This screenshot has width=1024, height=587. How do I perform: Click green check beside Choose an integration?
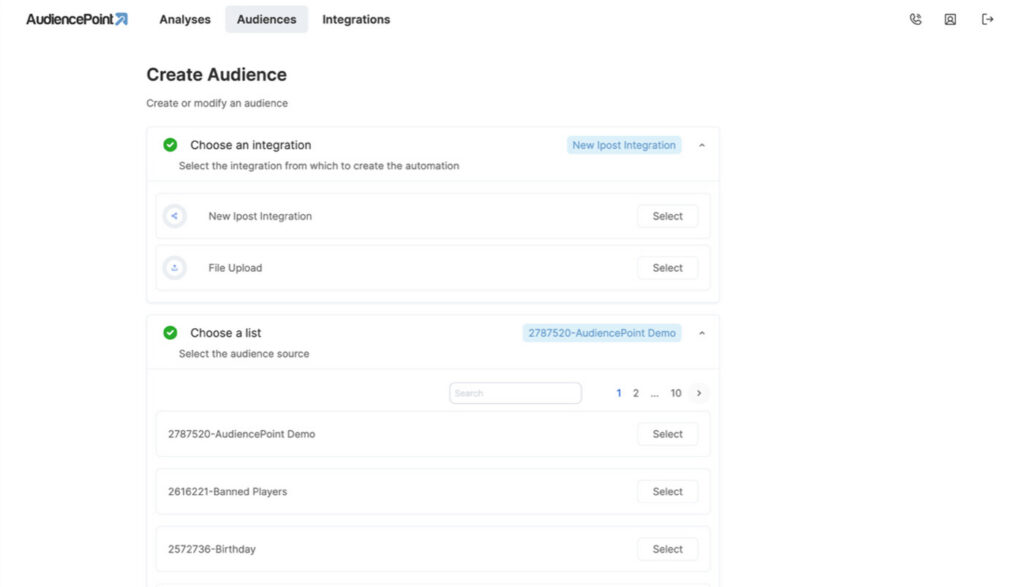click(x=170, y=145)
